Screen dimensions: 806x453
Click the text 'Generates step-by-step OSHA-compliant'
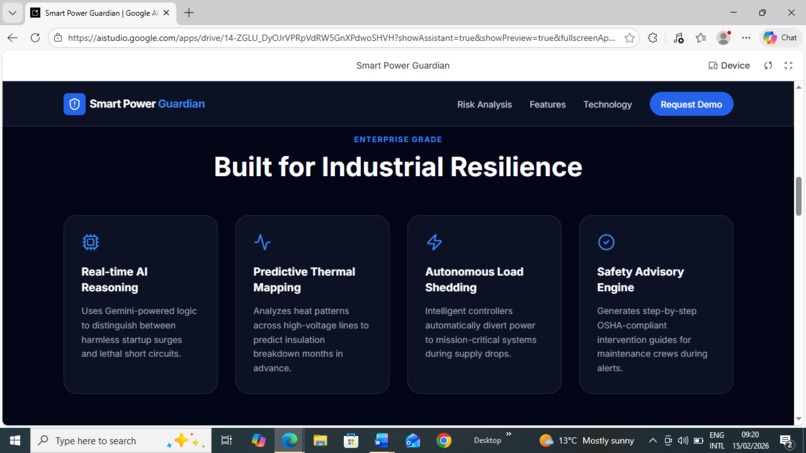[x=647, y=318]
